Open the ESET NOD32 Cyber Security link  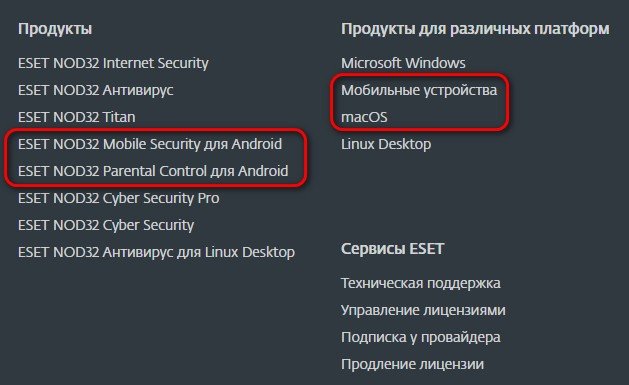pos(106,226)
